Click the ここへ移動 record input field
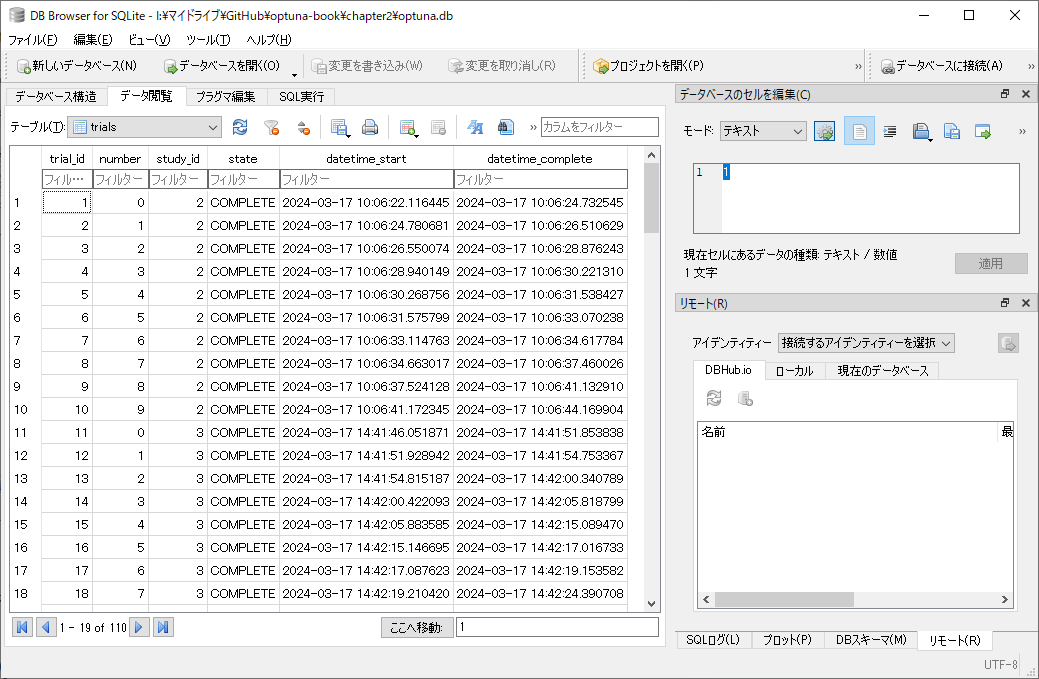Screen dimensions: 1039x679 click(x=555, y=627)
